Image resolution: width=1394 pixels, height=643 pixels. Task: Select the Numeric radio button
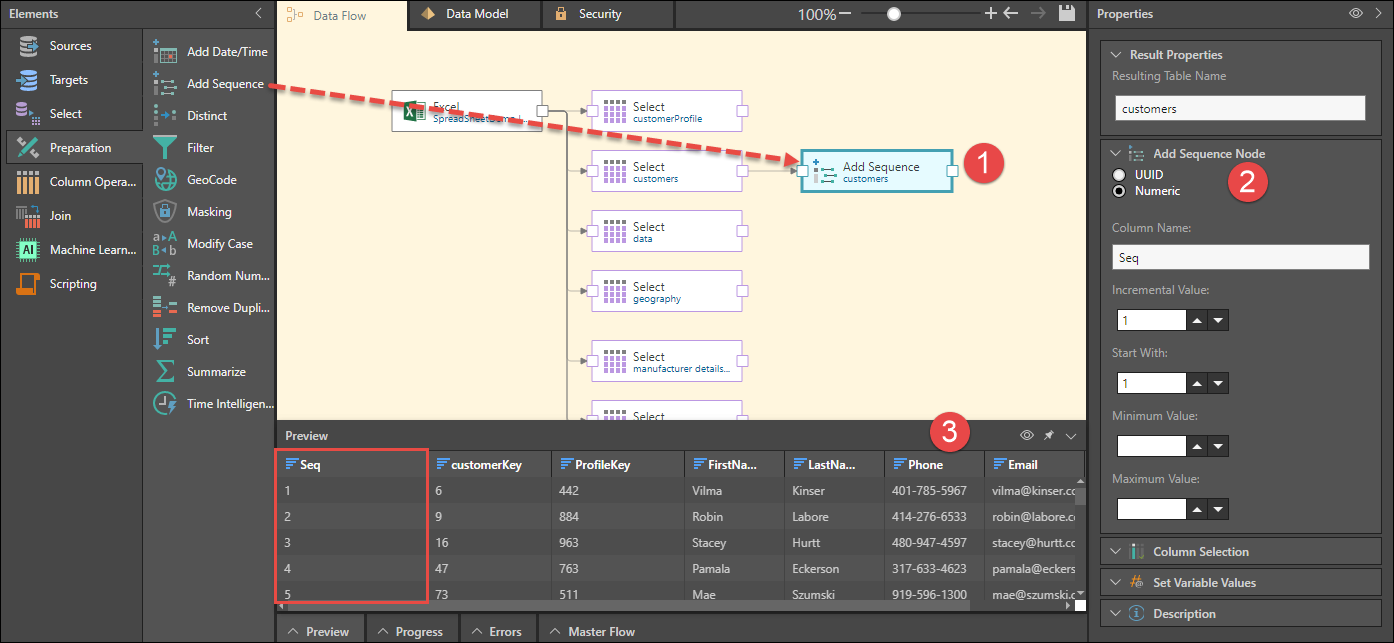(1119, 191)
